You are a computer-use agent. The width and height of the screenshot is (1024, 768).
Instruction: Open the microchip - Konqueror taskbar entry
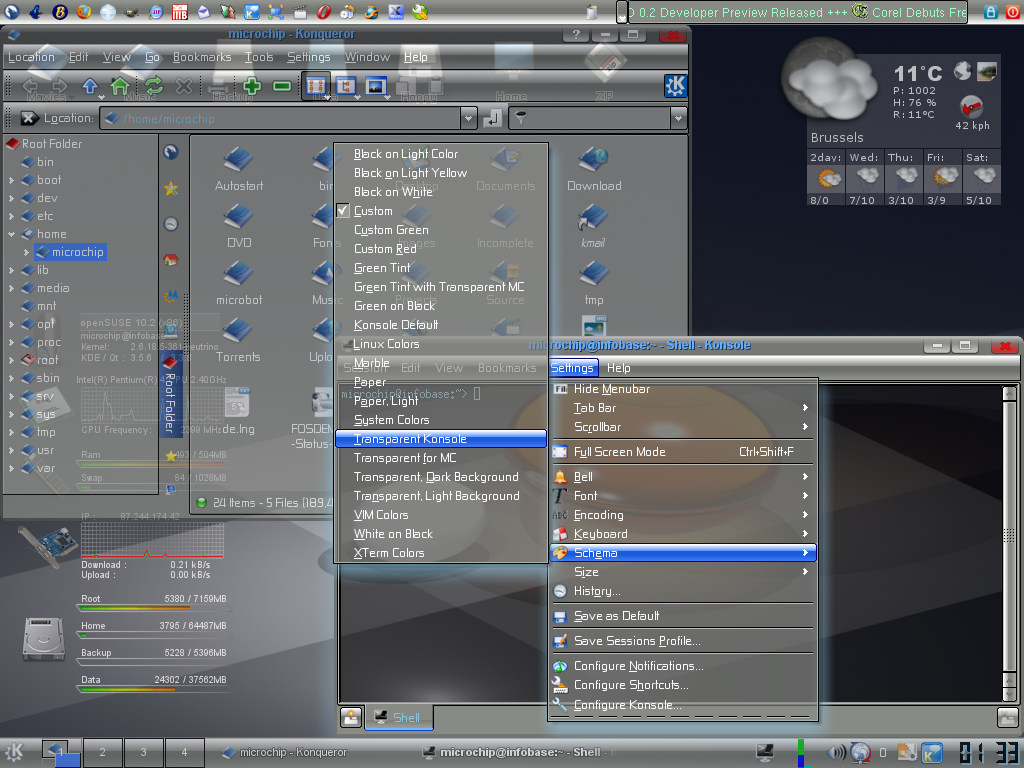[285, 752]
